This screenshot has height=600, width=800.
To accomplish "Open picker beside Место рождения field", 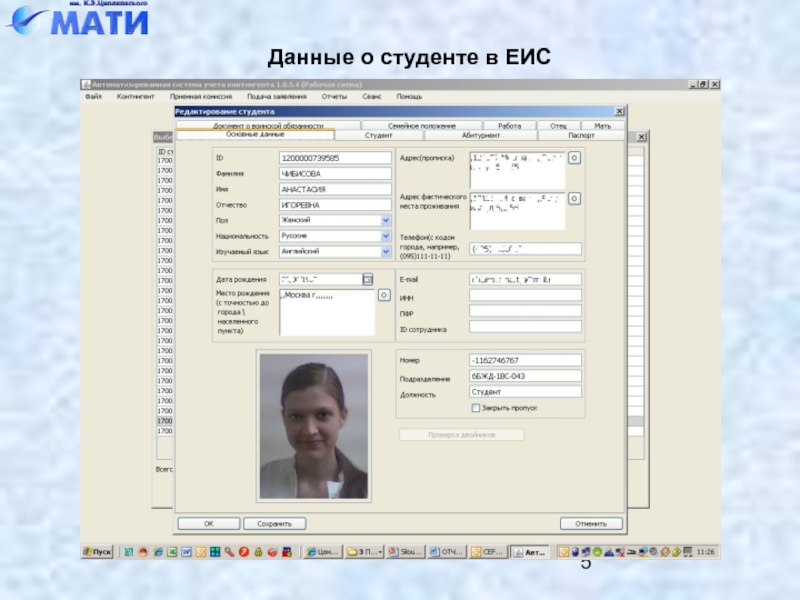I will (x=384, y=295).
